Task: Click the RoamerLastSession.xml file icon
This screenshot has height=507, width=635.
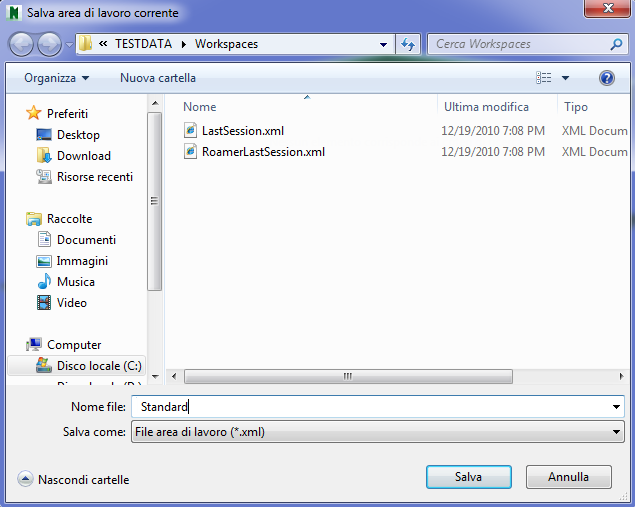Action: point(190,151)
